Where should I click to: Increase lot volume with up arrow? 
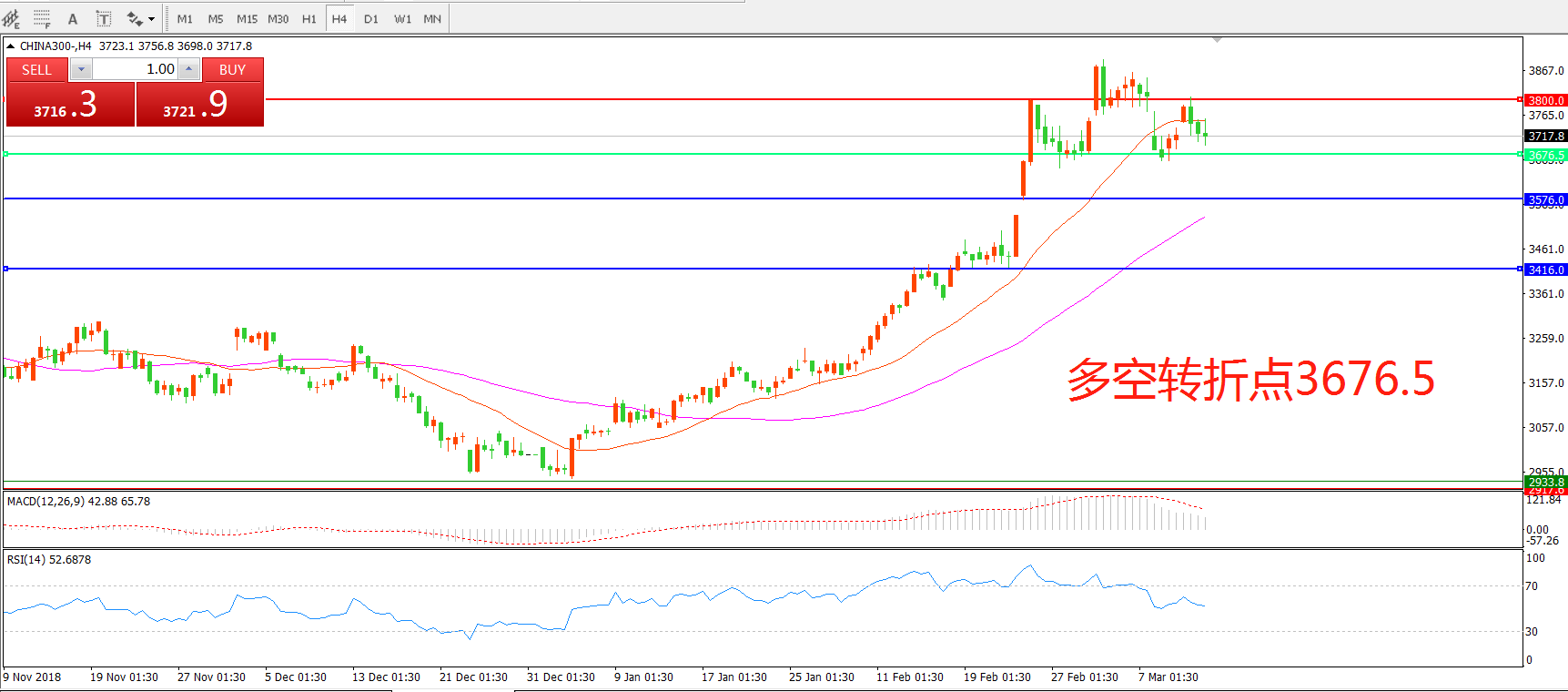(188, 69)
